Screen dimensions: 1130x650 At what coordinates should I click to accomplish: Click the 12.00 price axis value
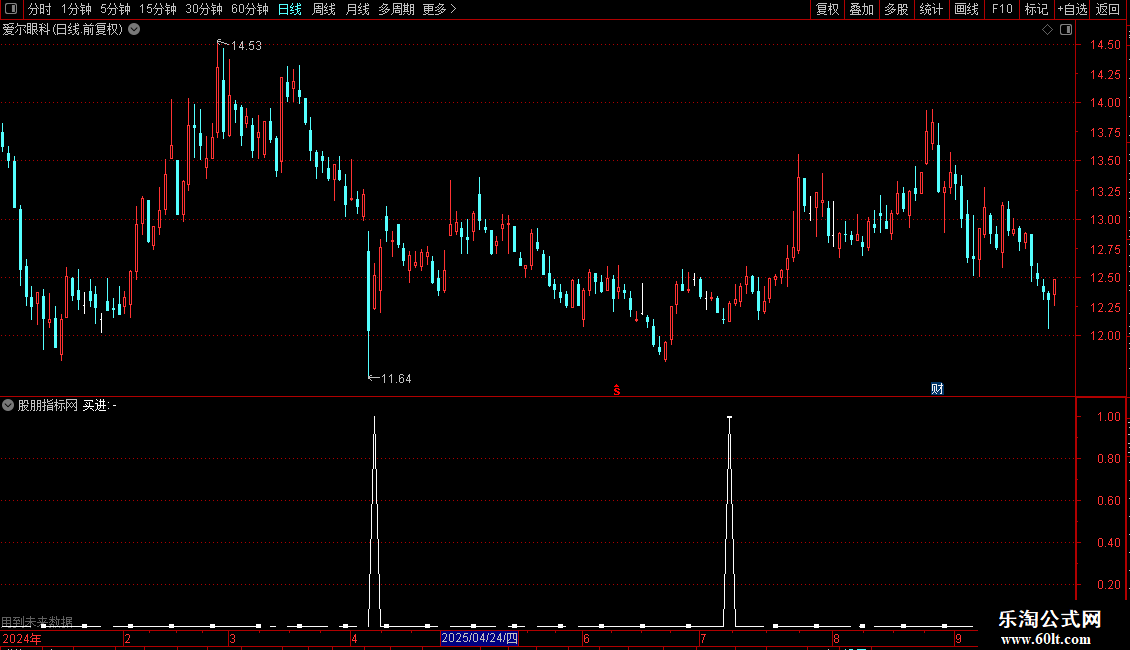pyautogui.click(x=1105, y=336)
